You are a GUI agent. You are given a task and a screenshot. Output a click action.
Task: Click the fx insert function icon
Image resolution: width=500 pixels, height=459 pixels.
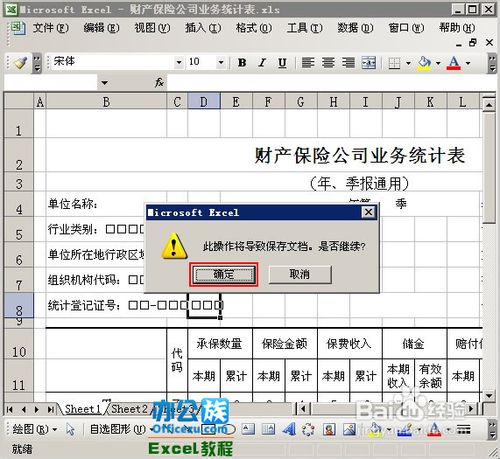[x=159, y=82]
